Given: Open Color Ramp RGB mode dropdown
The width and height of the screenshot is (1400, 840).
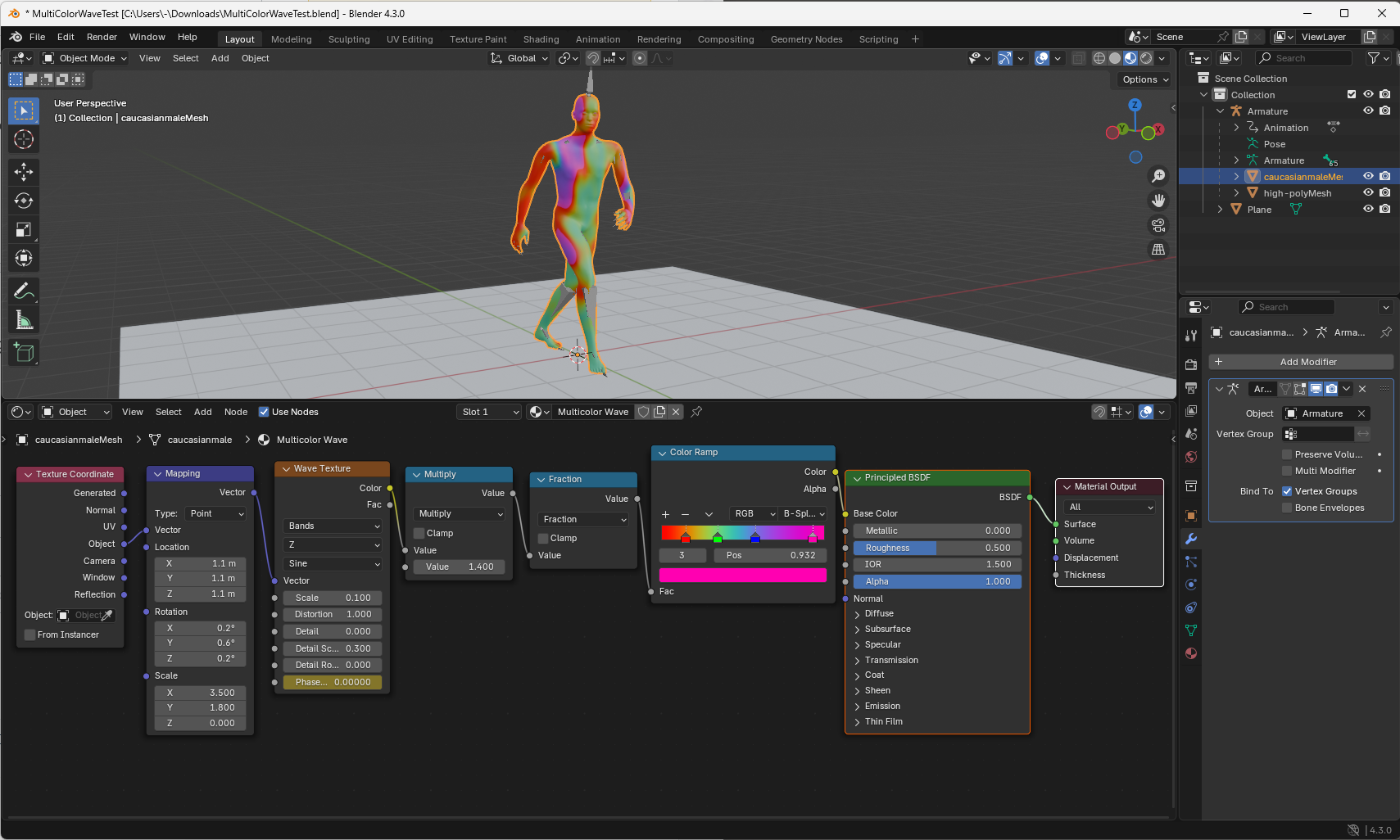Looking at the screenshot, I should [754, 513].
